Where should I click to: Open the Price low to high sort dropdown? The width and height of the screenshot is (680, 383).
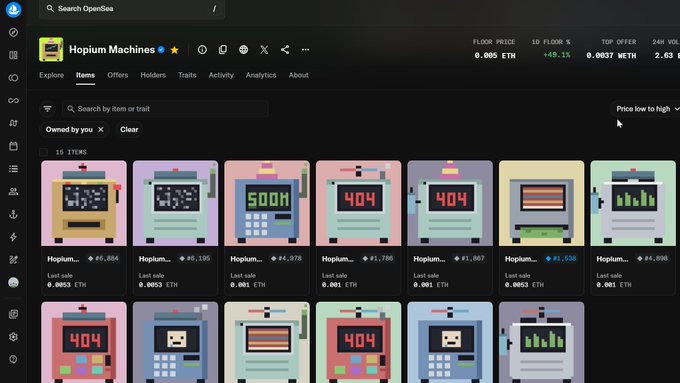646,109
